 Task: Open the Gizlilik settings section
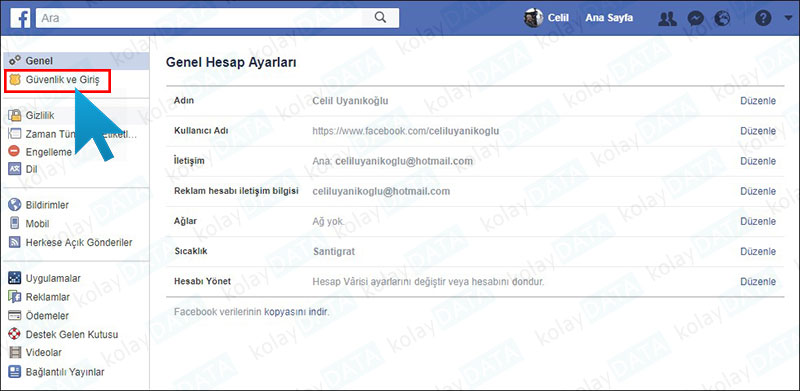(x=40, y=116)
